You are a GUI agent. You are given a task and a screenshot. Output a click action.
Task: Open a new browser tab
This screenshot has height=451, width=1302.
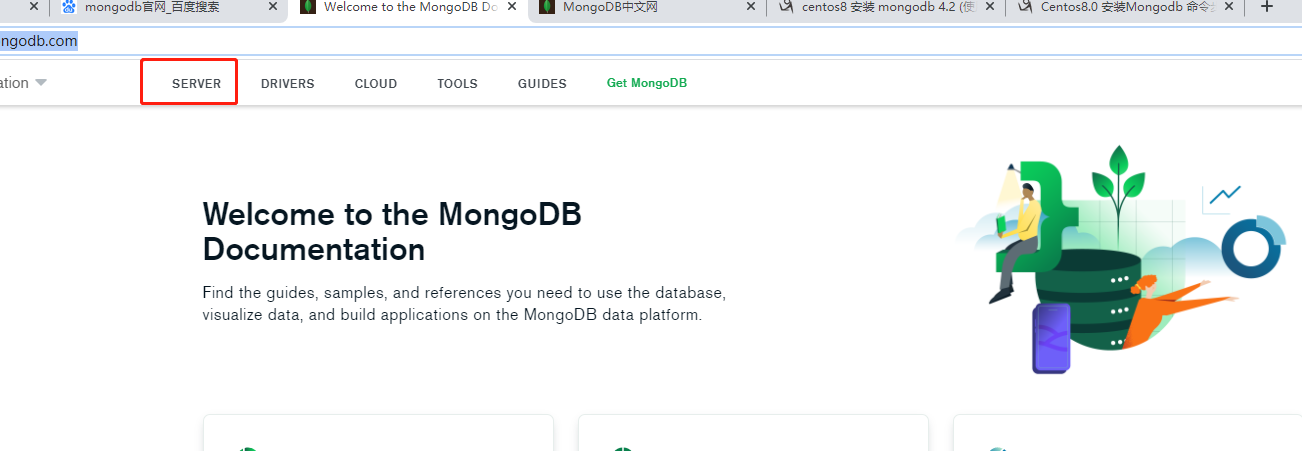tap(1267, 7)
